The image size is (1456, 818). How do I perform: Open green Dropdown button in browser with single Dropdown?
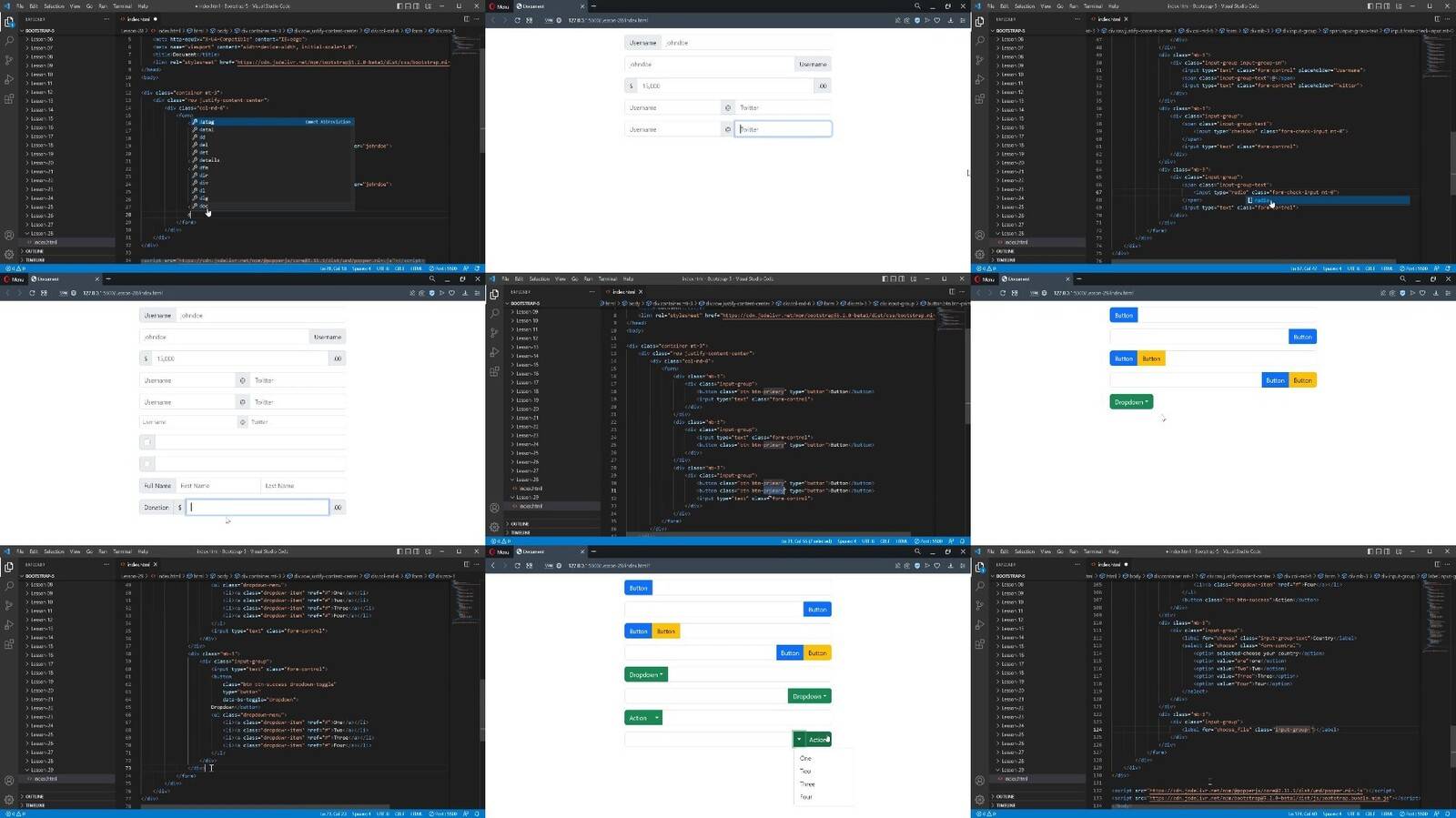[x=1131, y=402]
